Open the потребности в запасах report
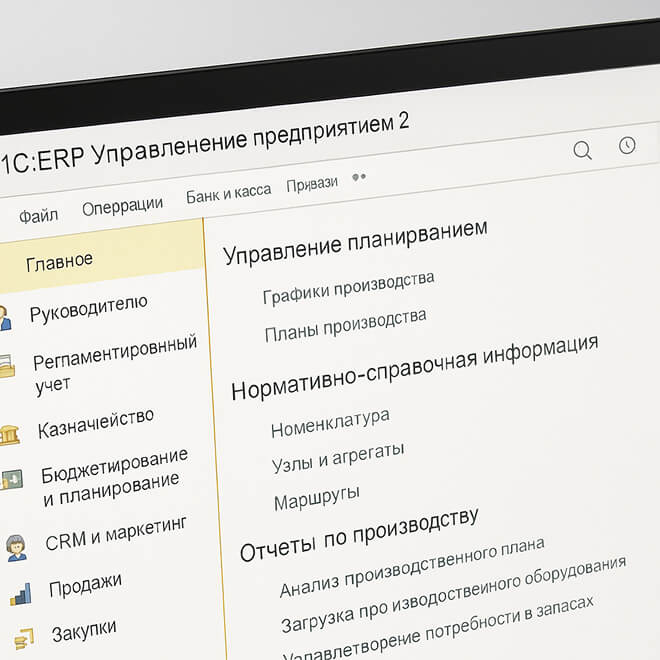 (438, 628)
